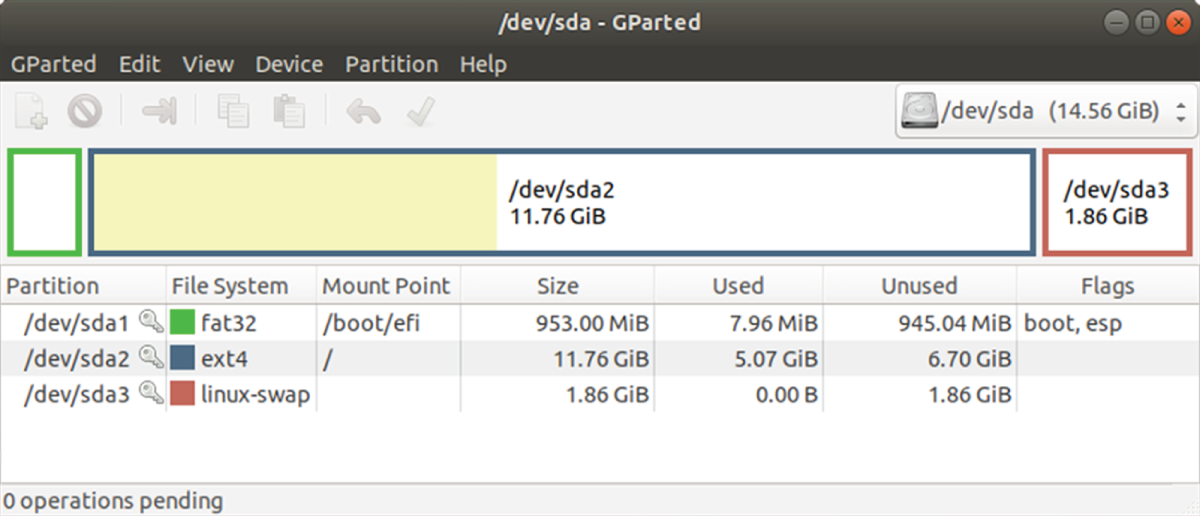Click the Resize/Move toolbar icon

159,111
